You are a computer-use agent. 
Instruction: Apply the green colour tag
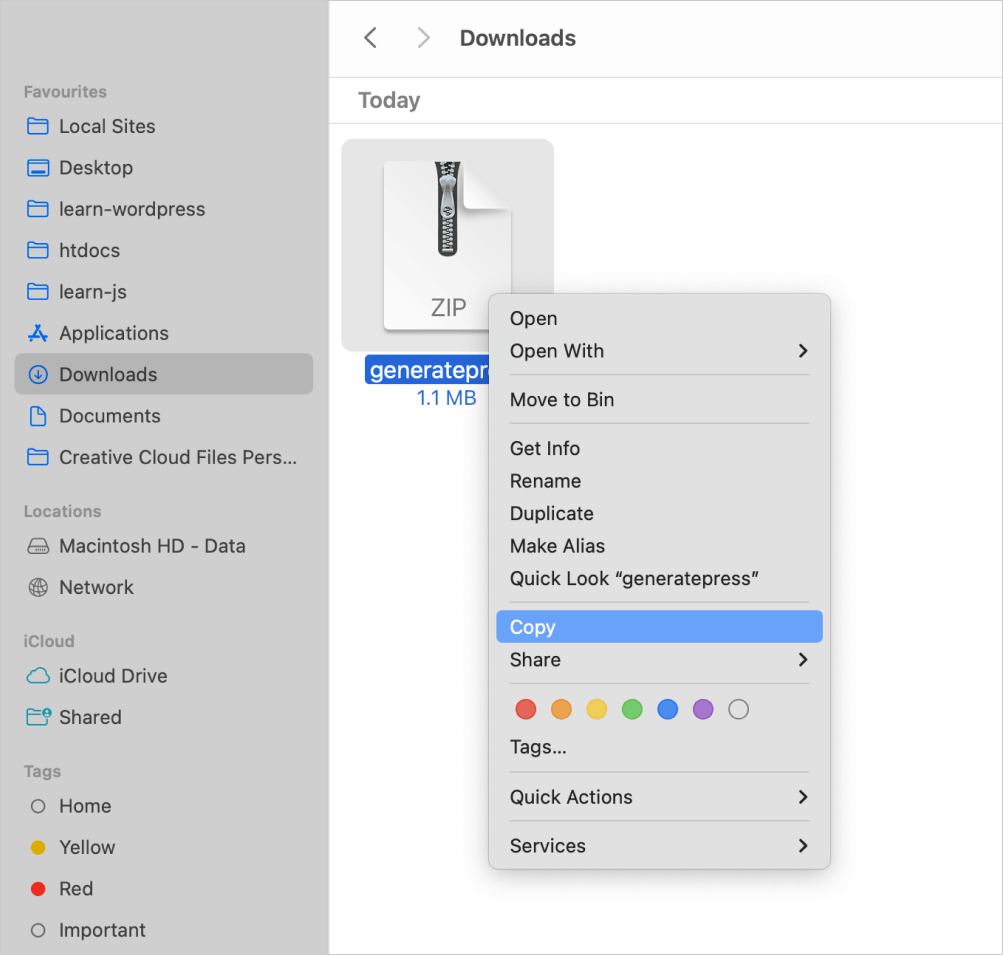tap(632, 709)
